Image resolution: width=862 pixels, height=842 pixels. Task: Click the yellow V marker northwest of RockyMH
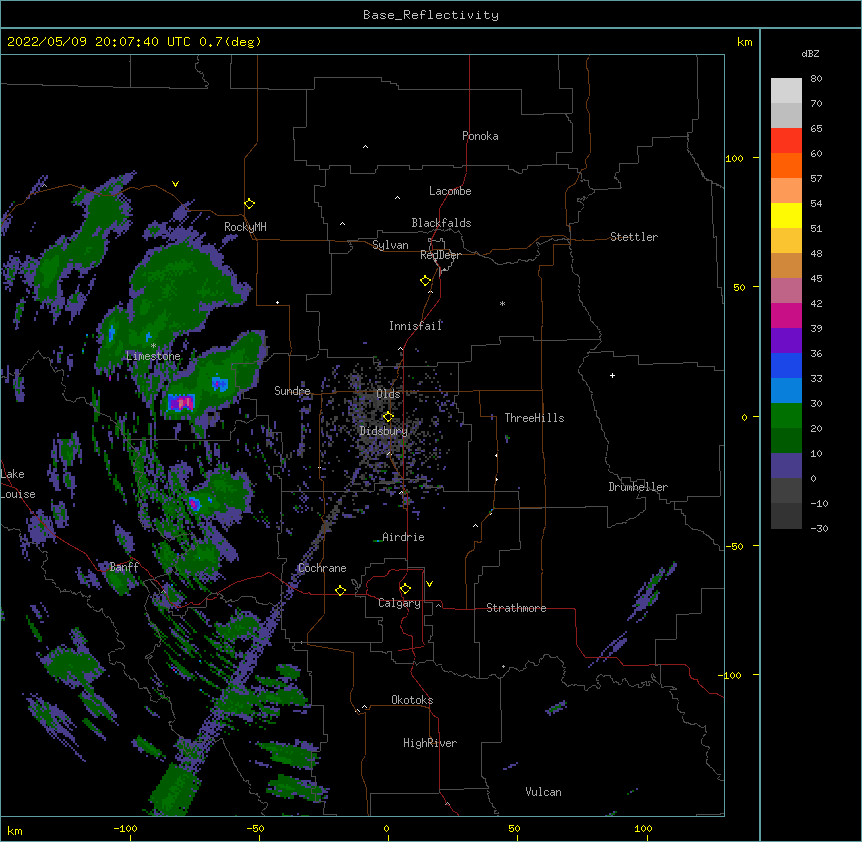click(175, 184)
